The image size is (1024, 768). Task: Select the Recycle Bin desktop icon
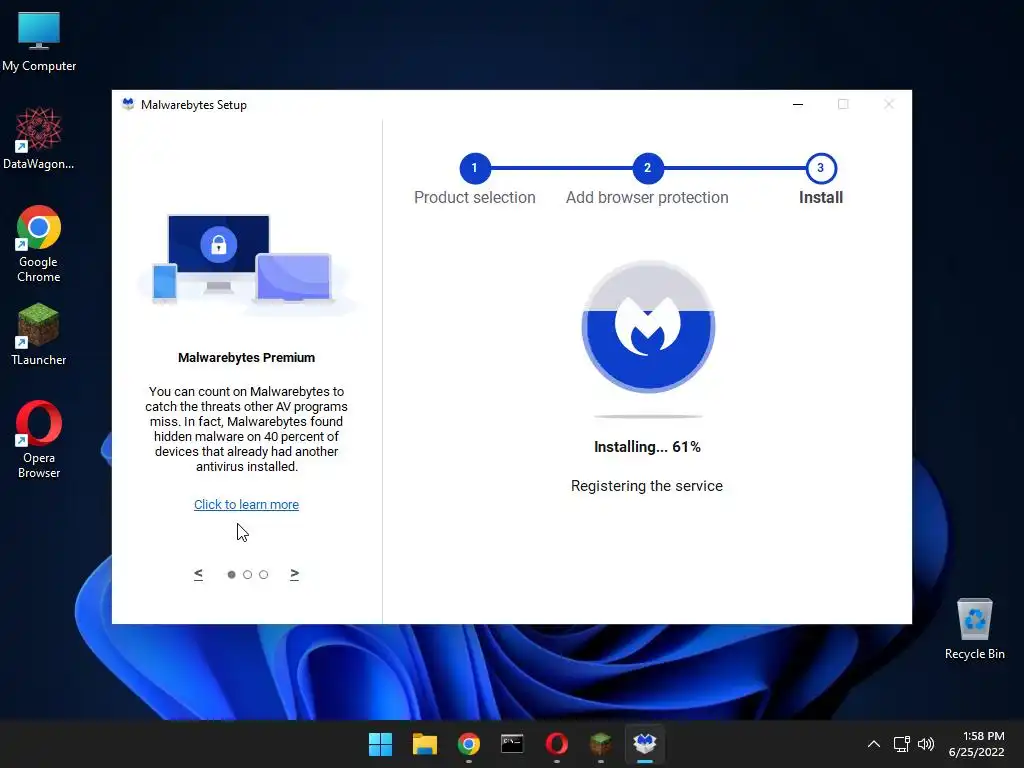coord(974,629)
